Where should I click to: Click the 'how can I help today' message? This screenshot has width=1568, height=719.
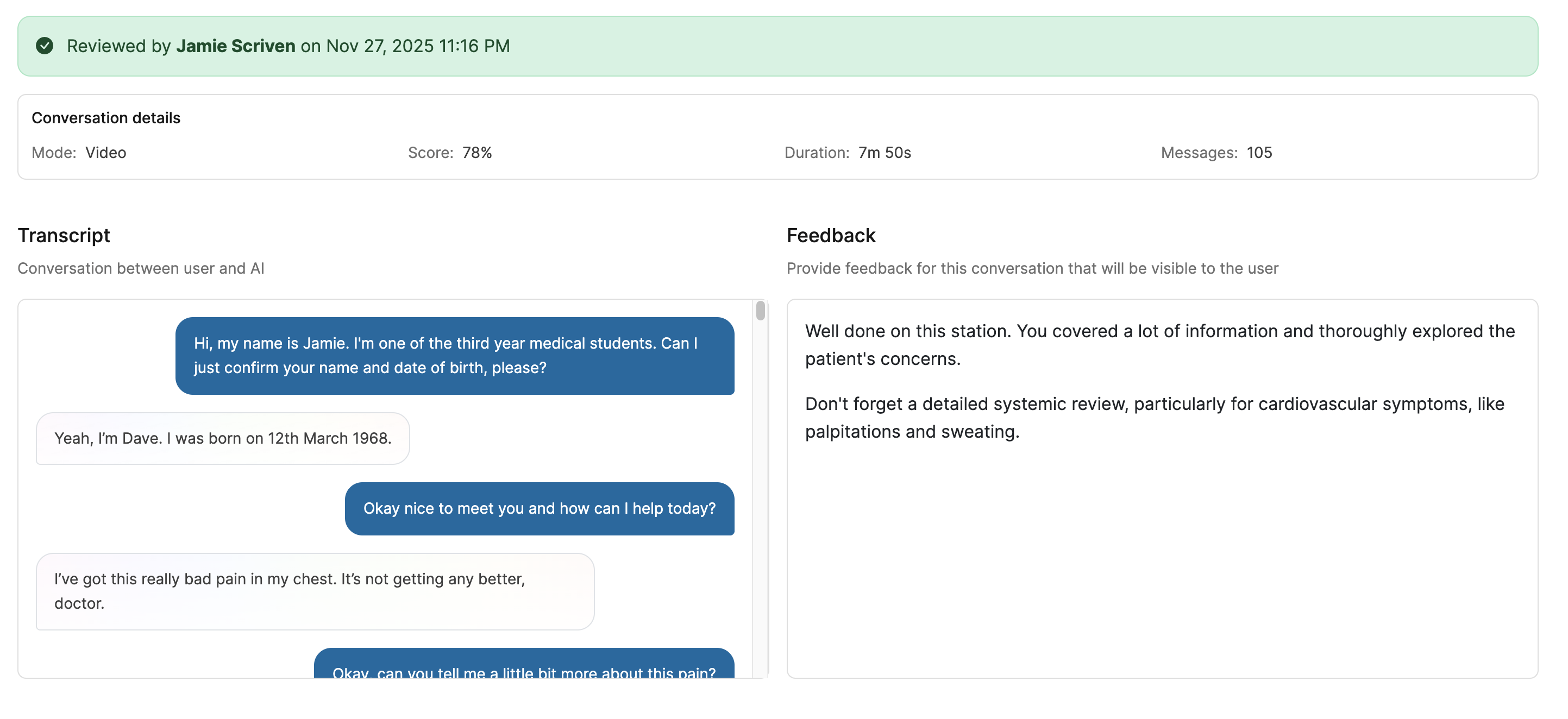(x=539, y=508)
